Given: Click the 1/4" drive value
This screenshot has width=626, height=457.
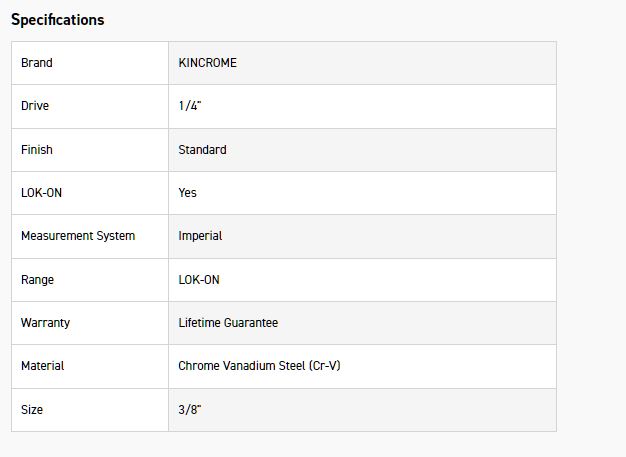Looking at the screenshot, I should tap(190, 106).
